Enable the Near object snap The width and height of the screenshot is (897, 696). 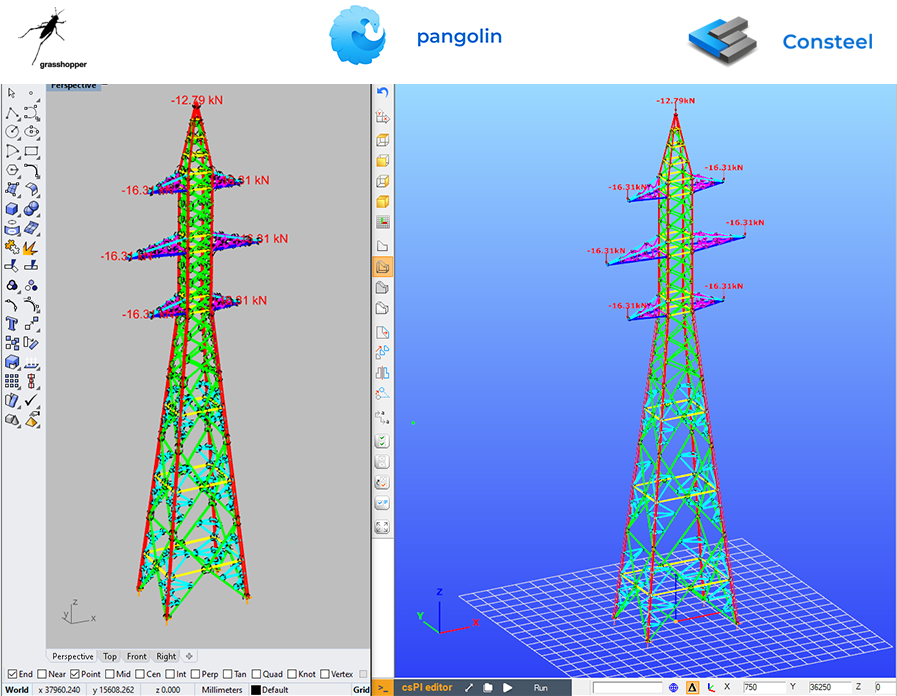40,674
